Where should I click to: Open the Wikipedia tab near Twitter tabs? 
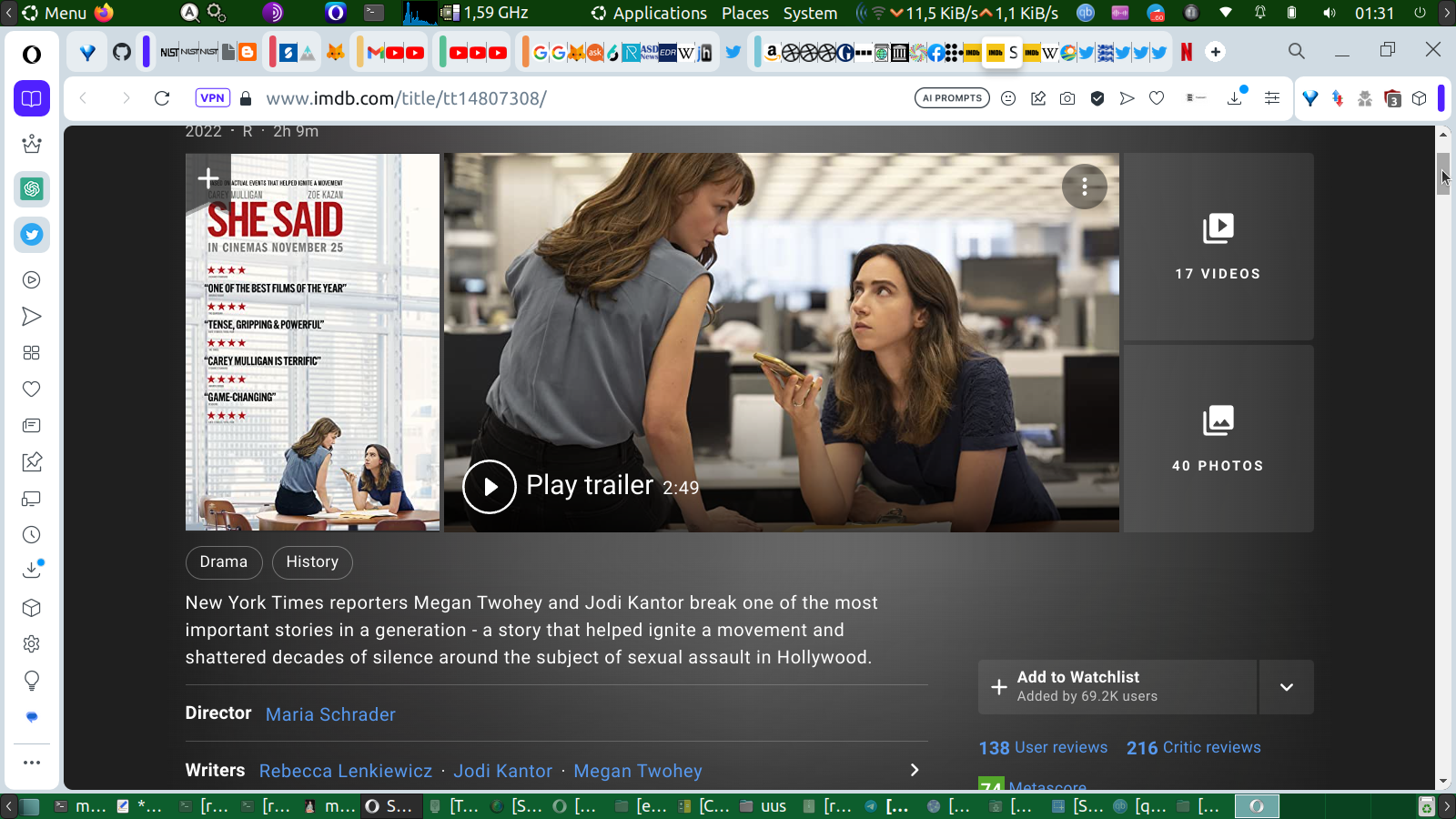[1050, 53]
